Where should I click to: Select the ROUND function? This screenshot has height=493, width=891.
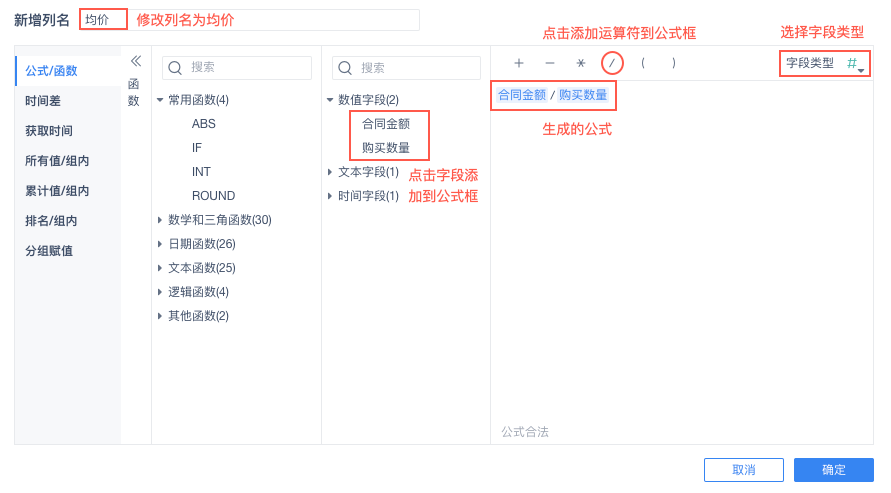(x=213, y=196)
